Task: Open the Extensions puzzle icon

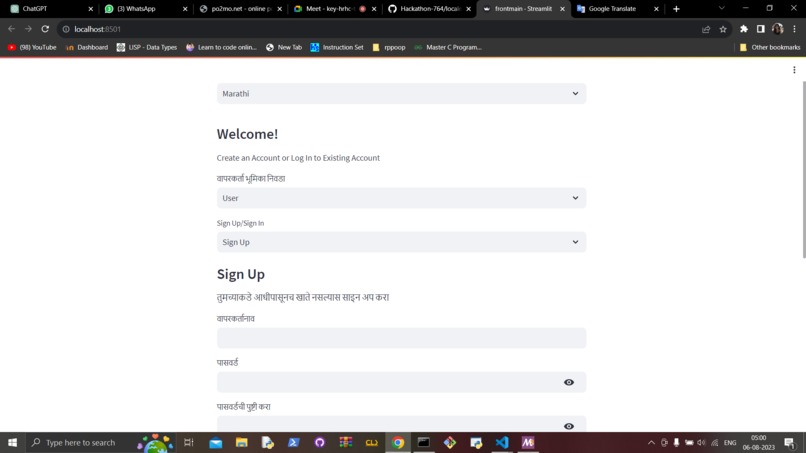Action: coord(744,29)
